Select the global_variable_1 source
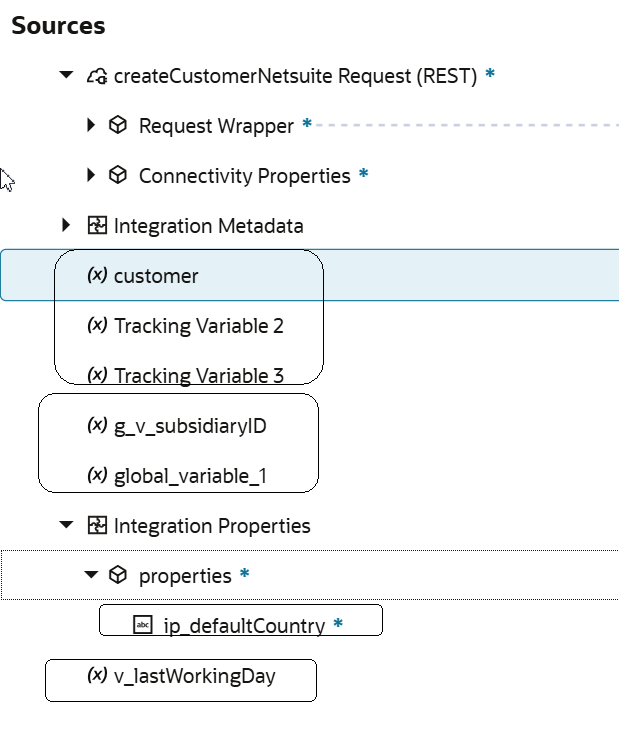The image size is (619, 732). coord(190,476)
